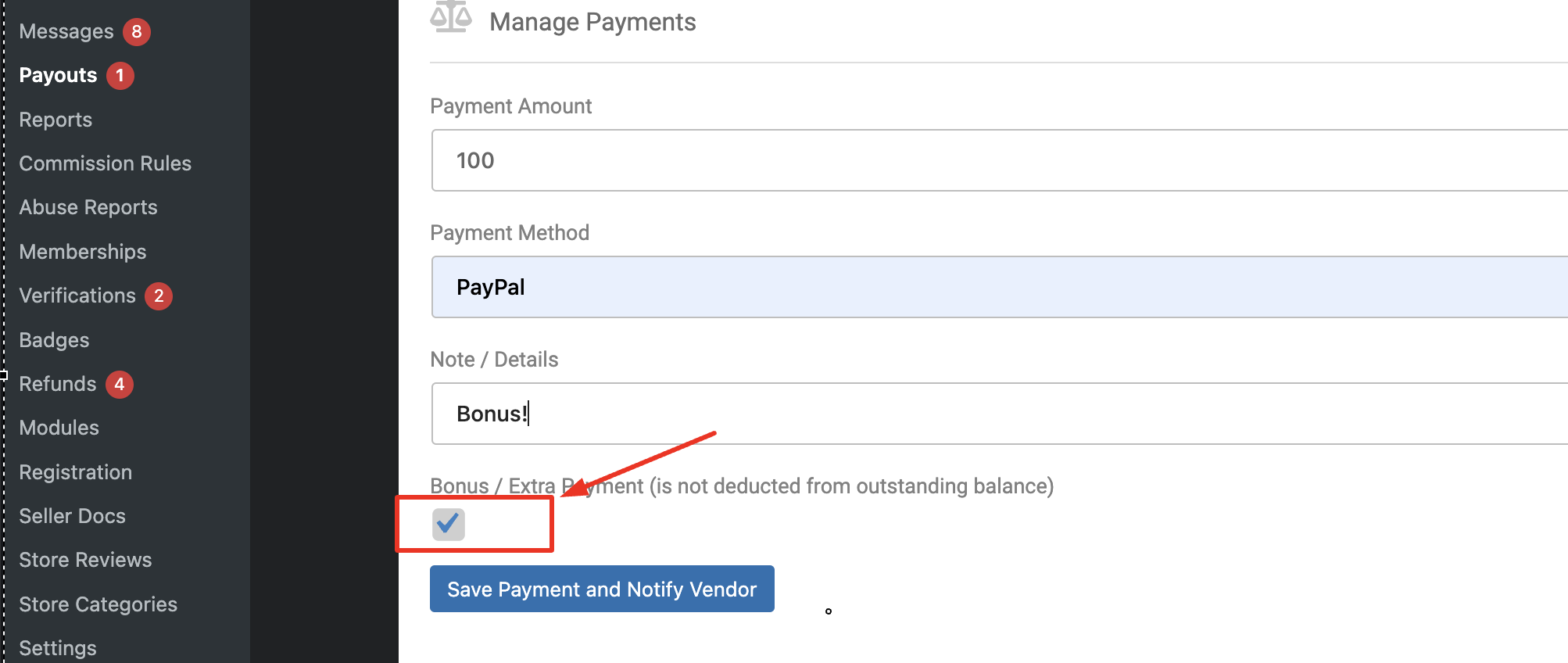Click the Note / Details text field
1568x663 pixels.
(x=1000, y=414)
